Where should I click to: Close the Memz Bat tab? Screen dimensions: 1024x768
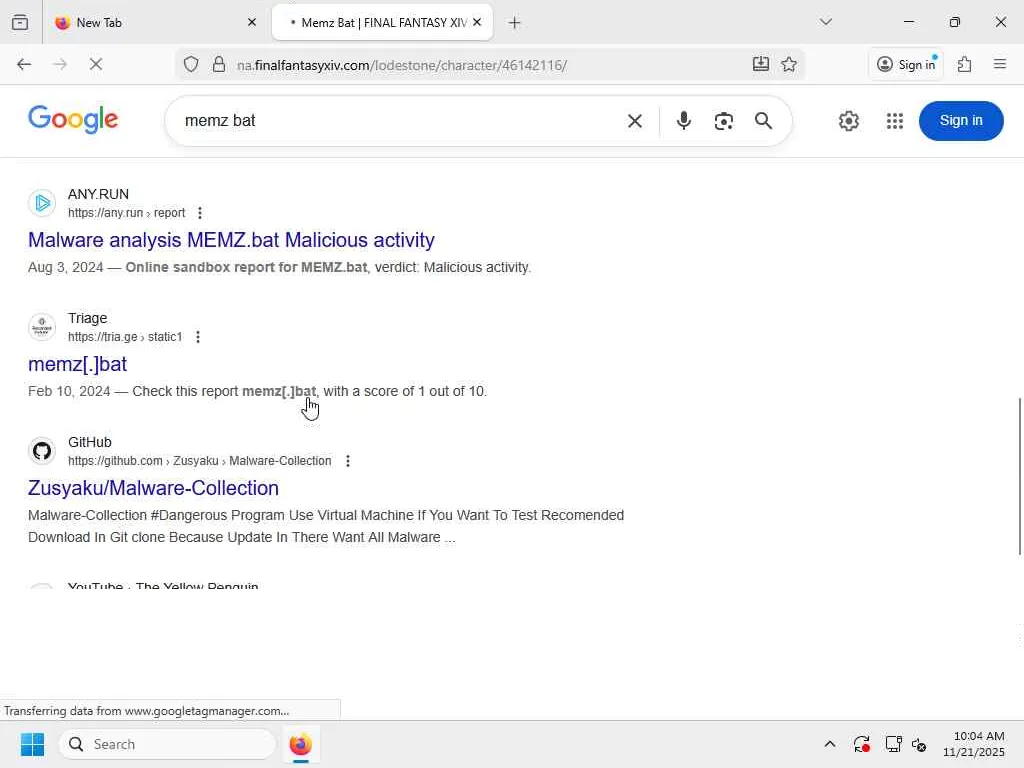pos(477,22)
